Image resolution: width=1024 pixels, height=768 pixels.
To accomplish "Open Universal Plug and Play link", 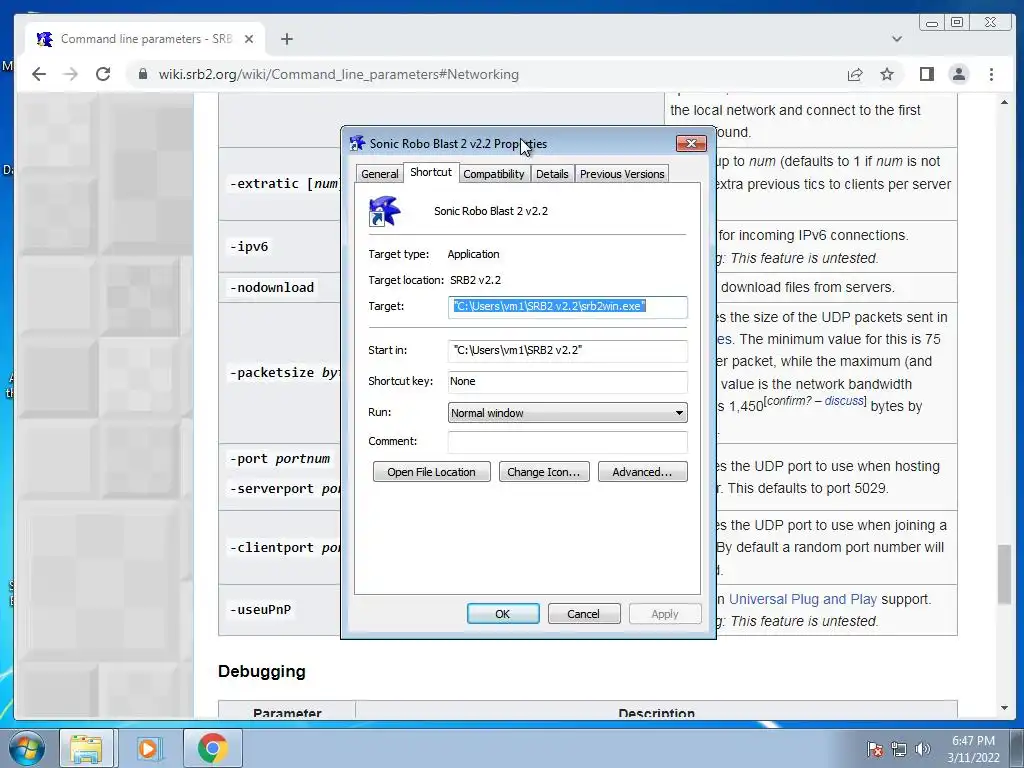I will pos(803,599).
